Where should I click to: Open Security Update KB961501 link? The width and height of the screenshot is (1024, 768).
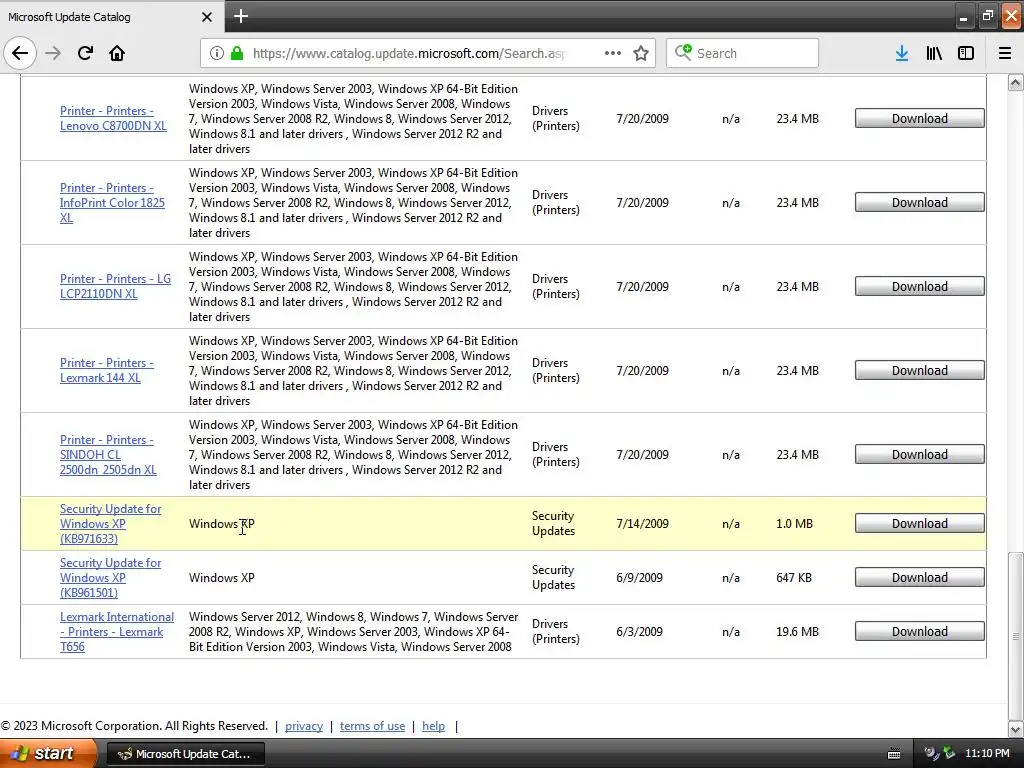coord(110,577)
